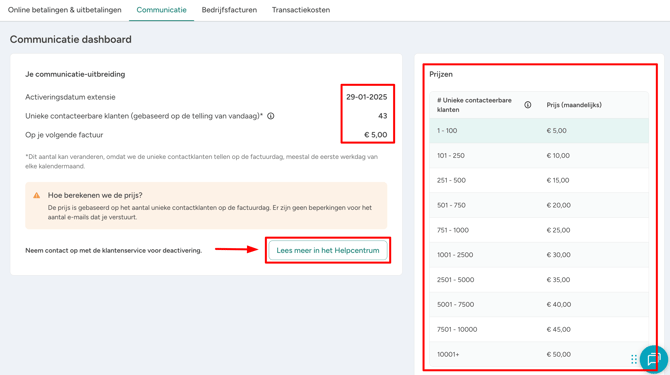Click Lees meer in het Helpcentrum button
This screenshot has height=375, width=670.
(x=328, y=250)
